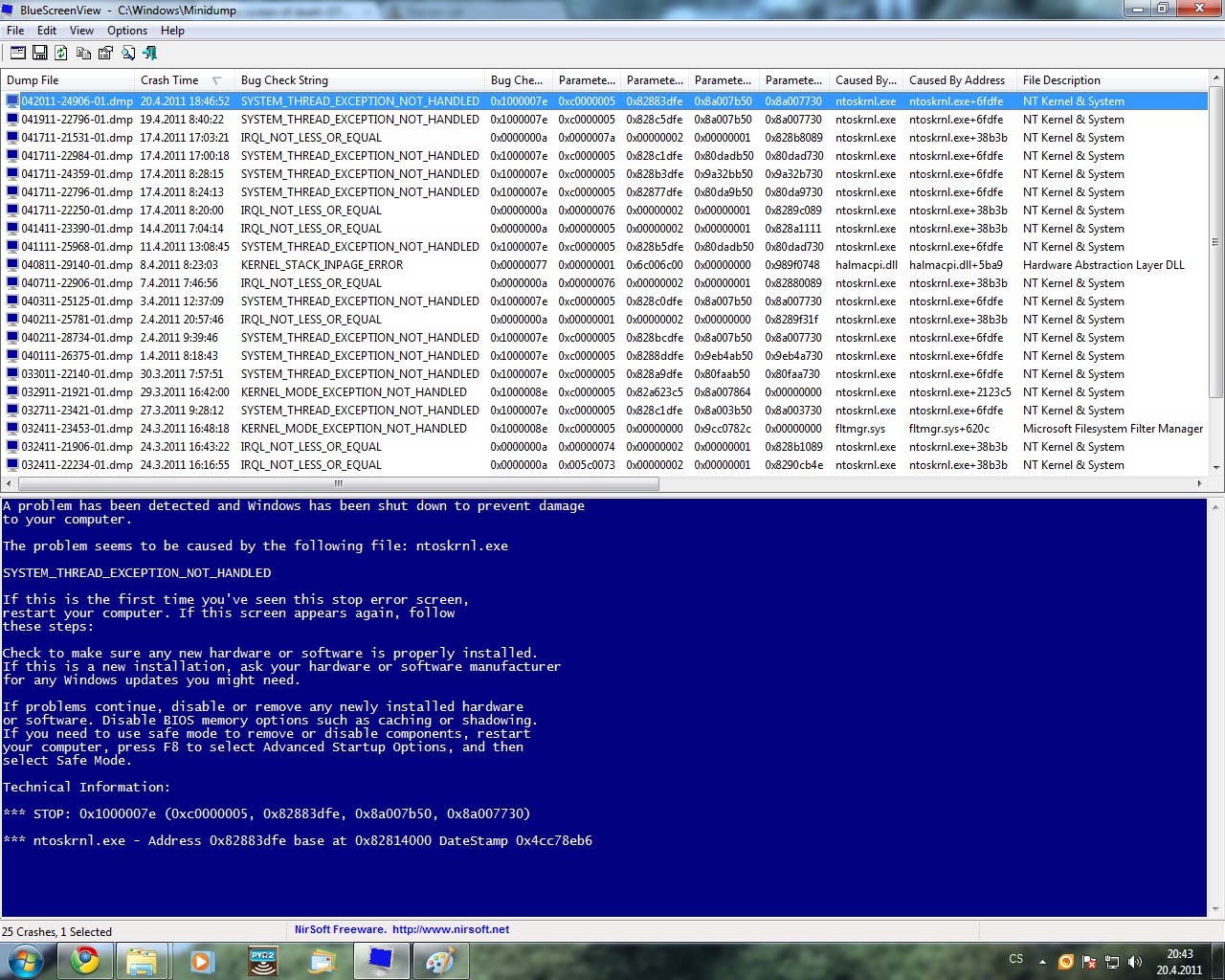This screenshot has height=980, width=1225.
Task: Open the Help menu
Action: [x=172, y=31]
